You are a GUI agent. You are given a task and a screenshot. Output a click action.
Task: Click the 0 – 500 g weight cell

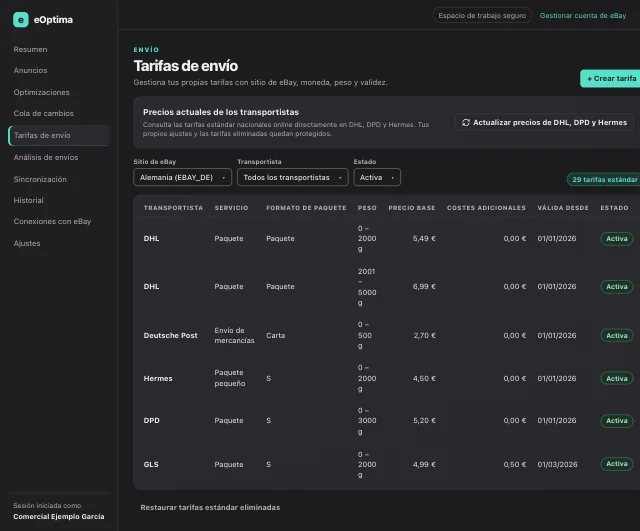click(x=364, y=335)
